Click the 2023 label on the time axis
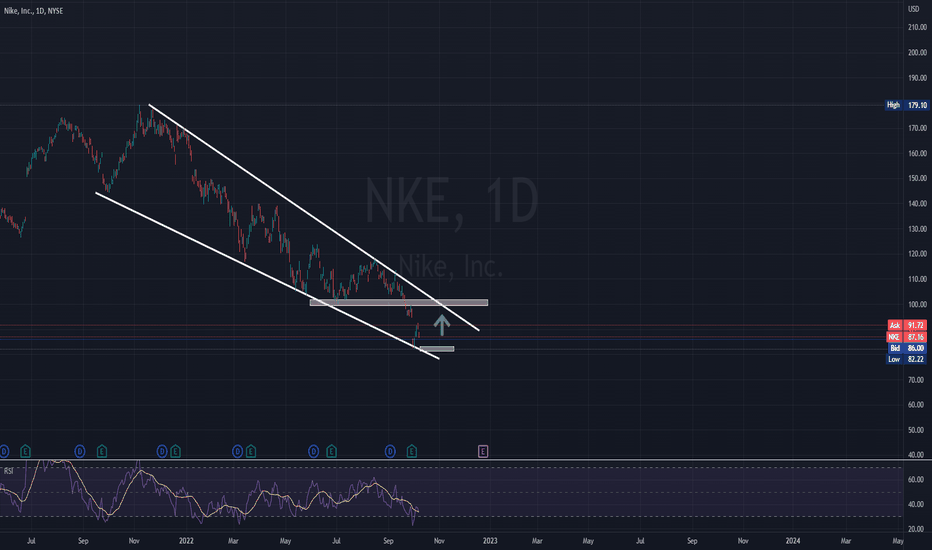 490,540
